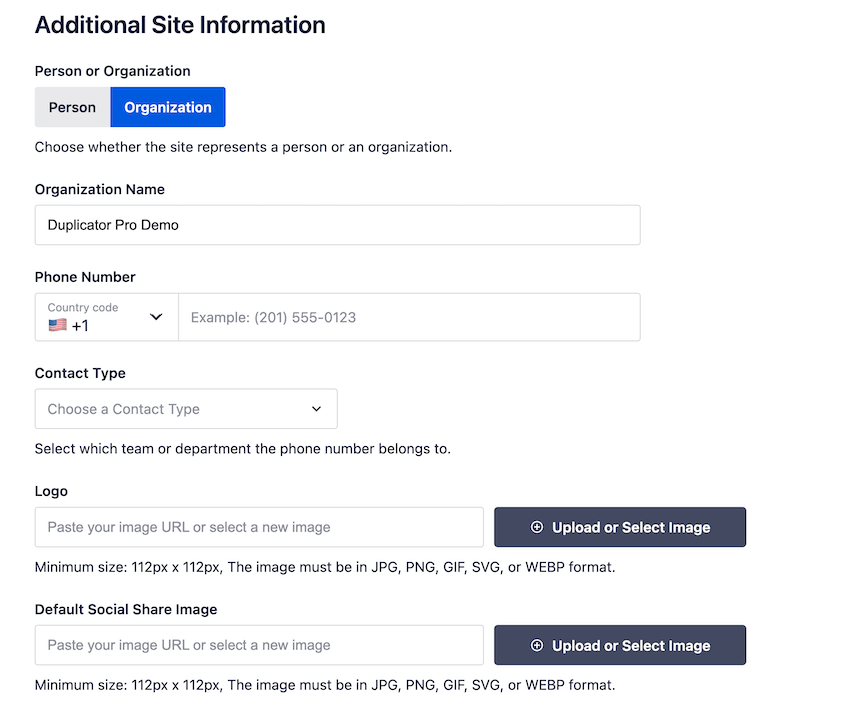This screenshot has width=845, height=702.
Task: Click plus icon on Social Share upload button
Action: coord(537,645)
